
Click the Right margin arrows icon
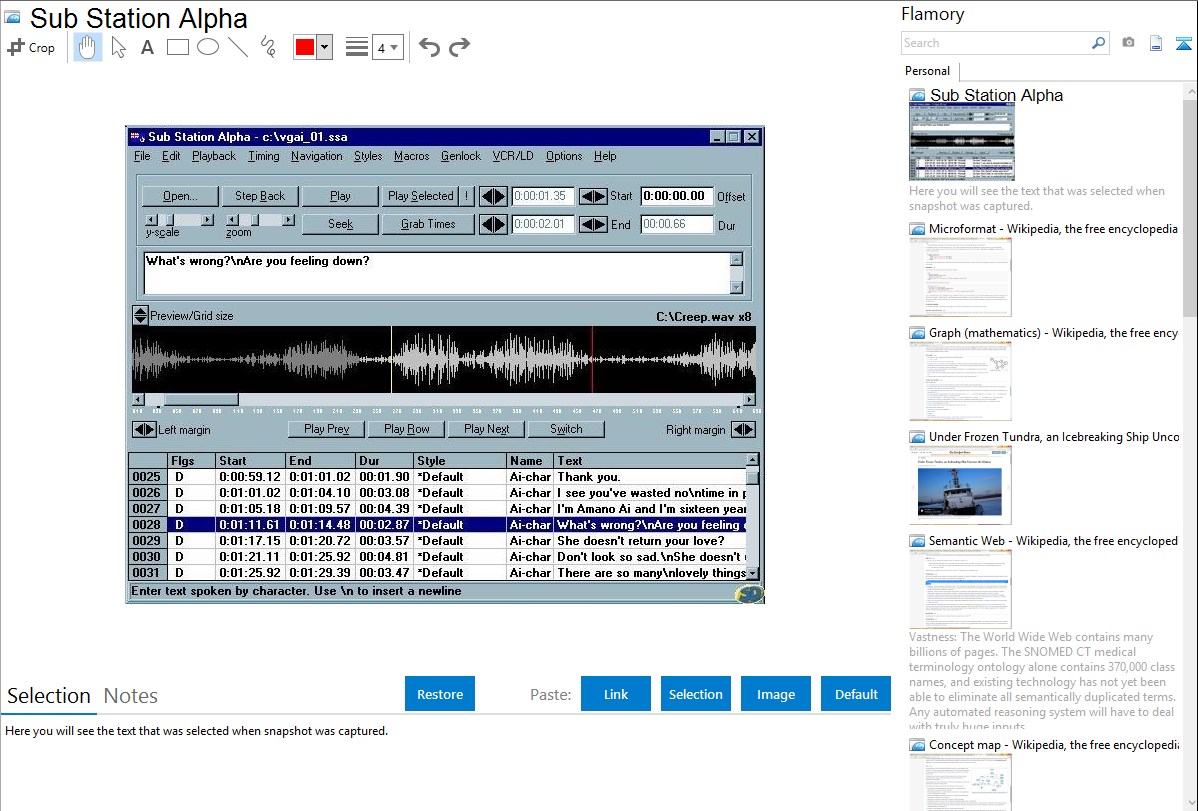click(x=743, y=430)
